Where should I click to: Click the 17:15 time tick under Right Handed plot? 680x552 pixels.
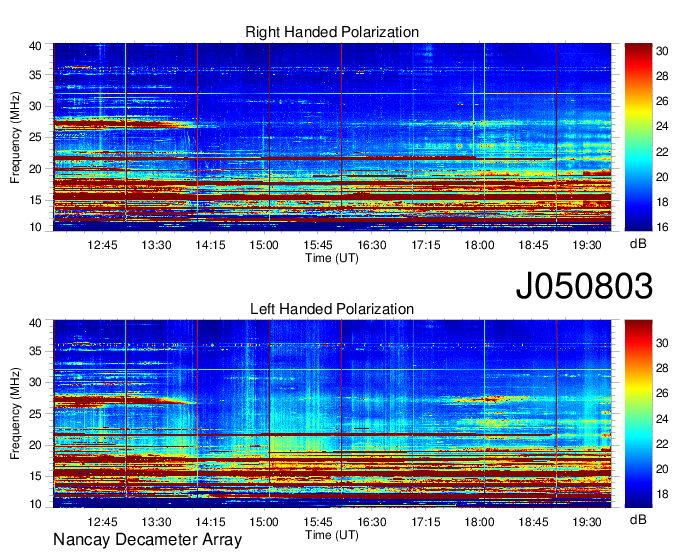[425, 245]
